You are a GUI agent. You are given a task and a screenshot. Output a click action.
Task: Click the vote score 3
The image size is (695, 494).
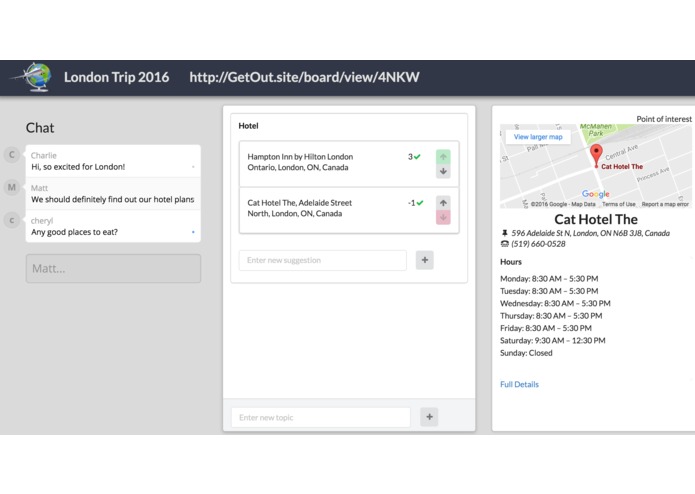click(x=410, y=157)
